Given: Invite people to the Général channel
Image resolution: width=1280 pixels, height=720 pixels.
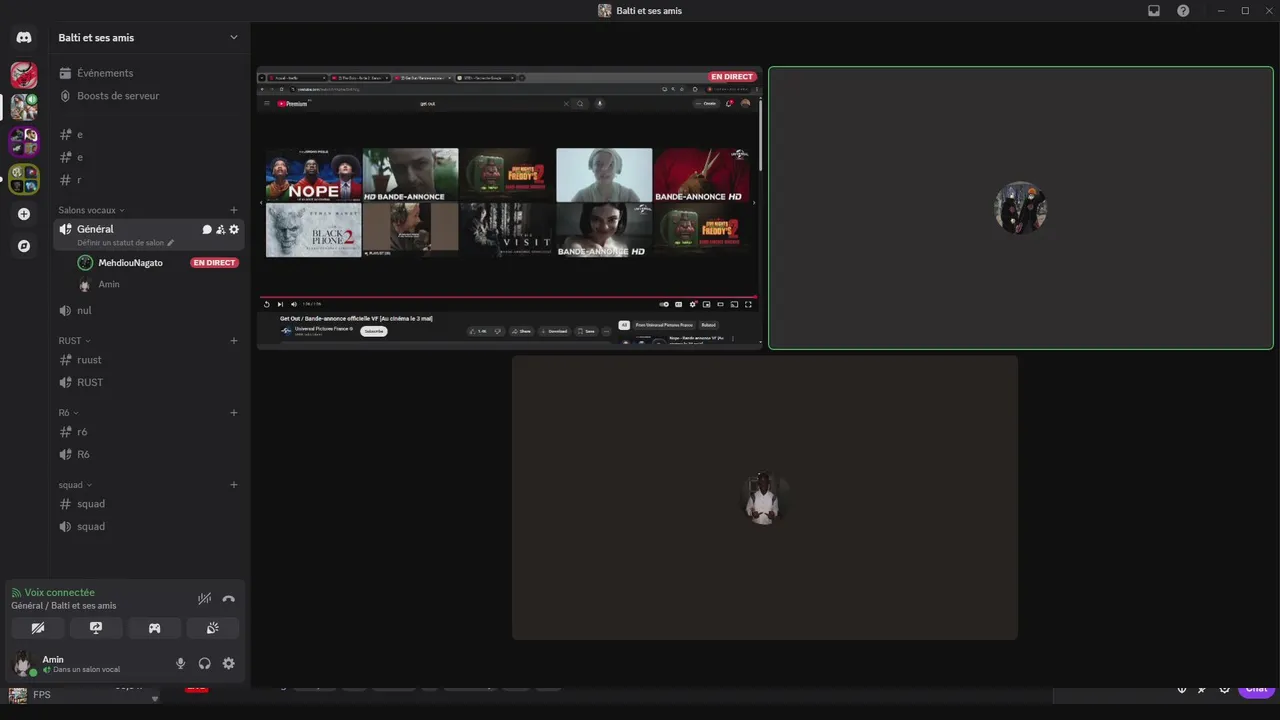Looking at the screenshot, I should pyautogui.click(x=220, y=230).
